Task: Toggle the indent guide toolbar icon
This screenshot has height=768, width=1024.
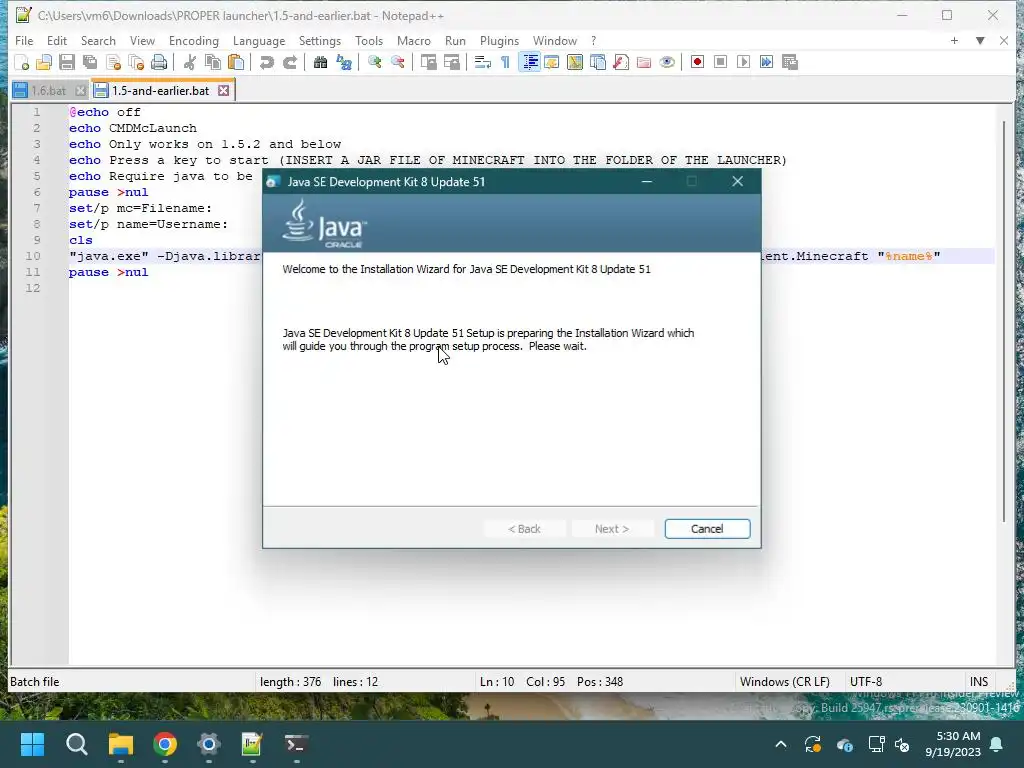Action: [x=530, y=62]
